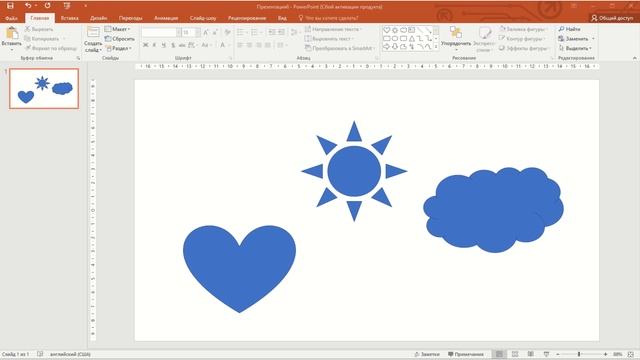Click the Normal view icon in status bar
Screen dimensions: 640x360
point(499,354)
